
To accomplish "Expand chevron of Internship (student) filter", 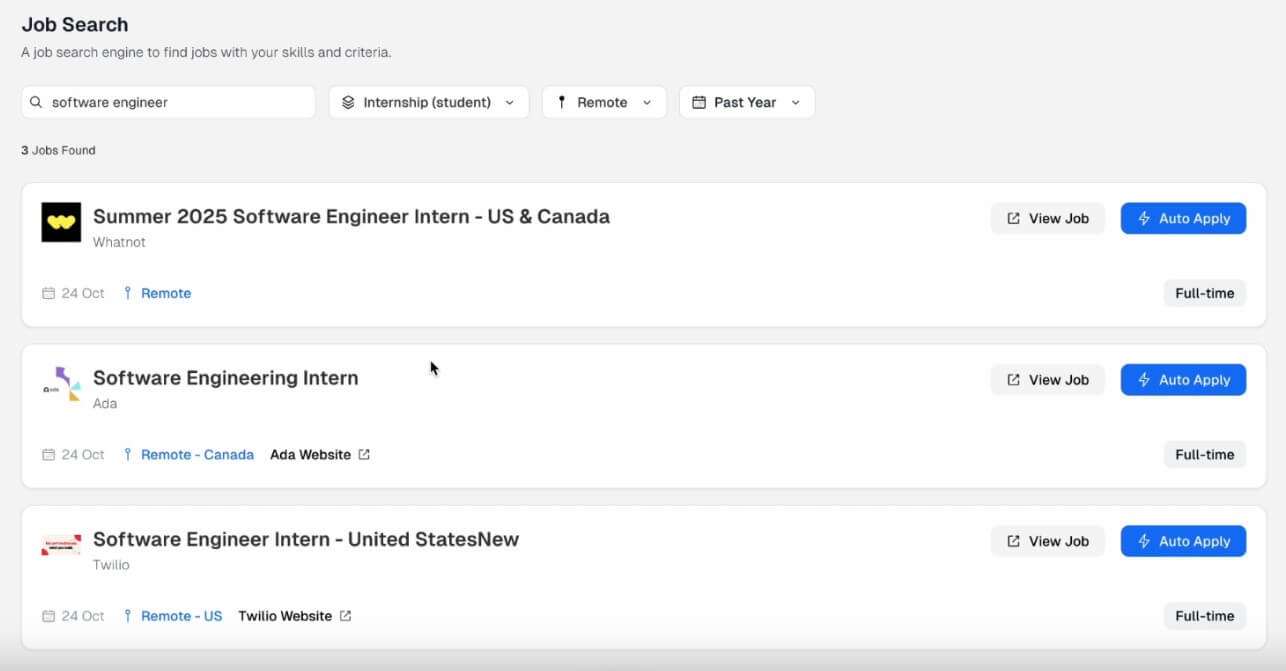I will coord(510,102).
